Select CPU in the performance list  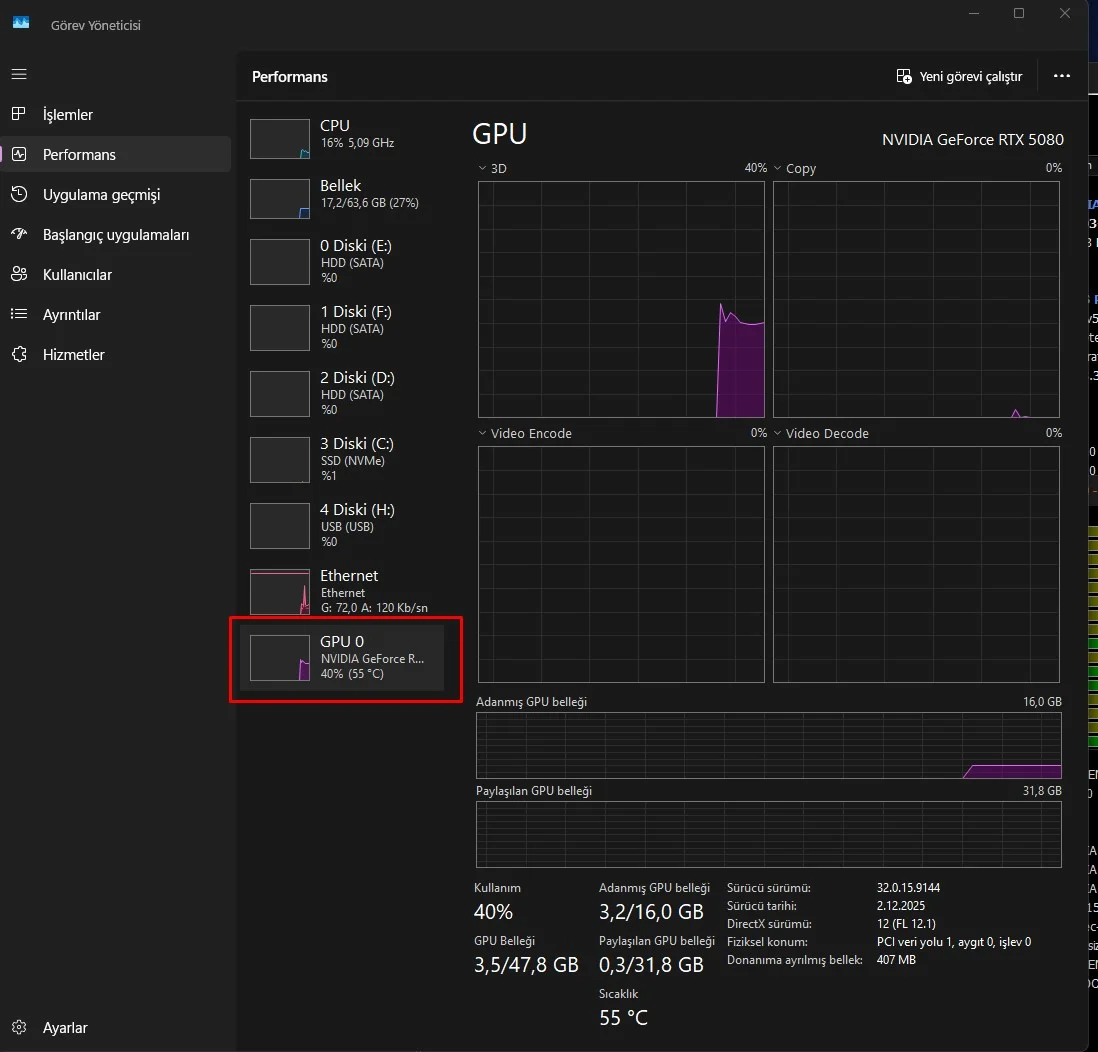(340, 138)
